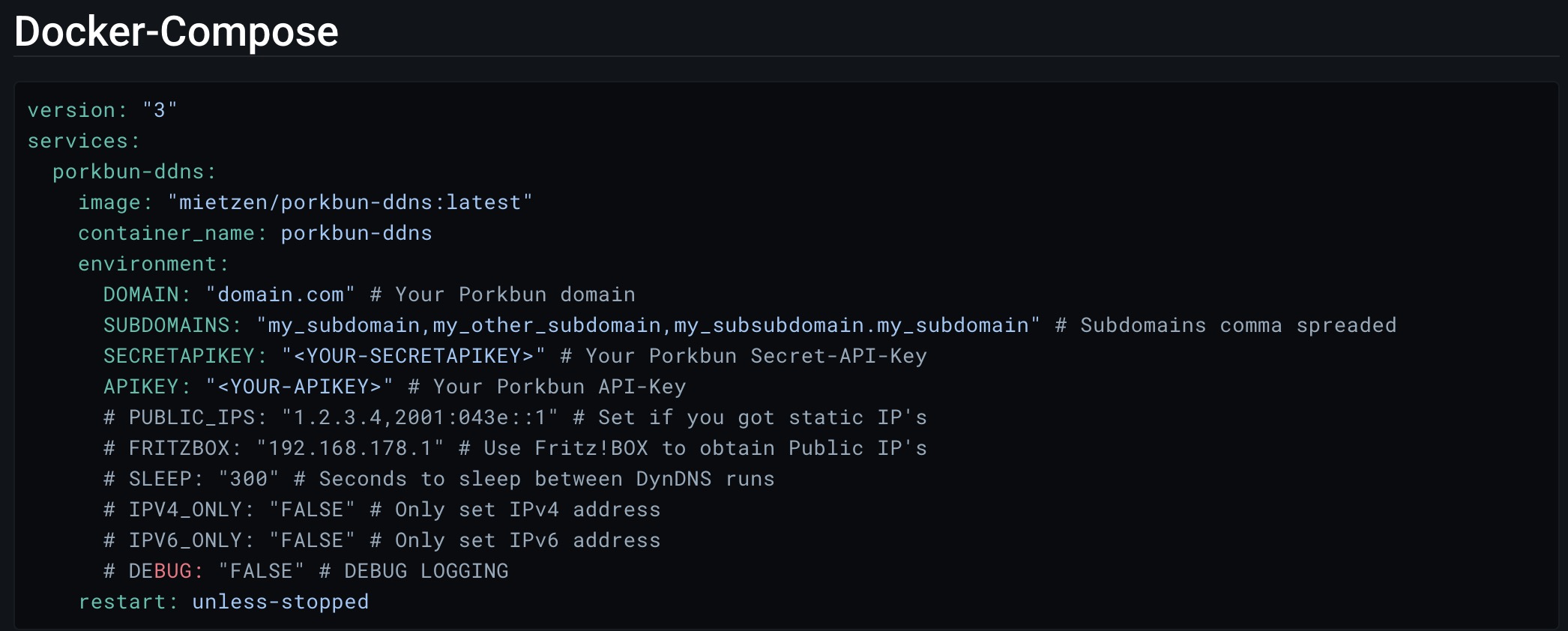The height and width of the screenshot is (631, 1568).
Task: Click the "domain.com" value
Action: (280, 295)
